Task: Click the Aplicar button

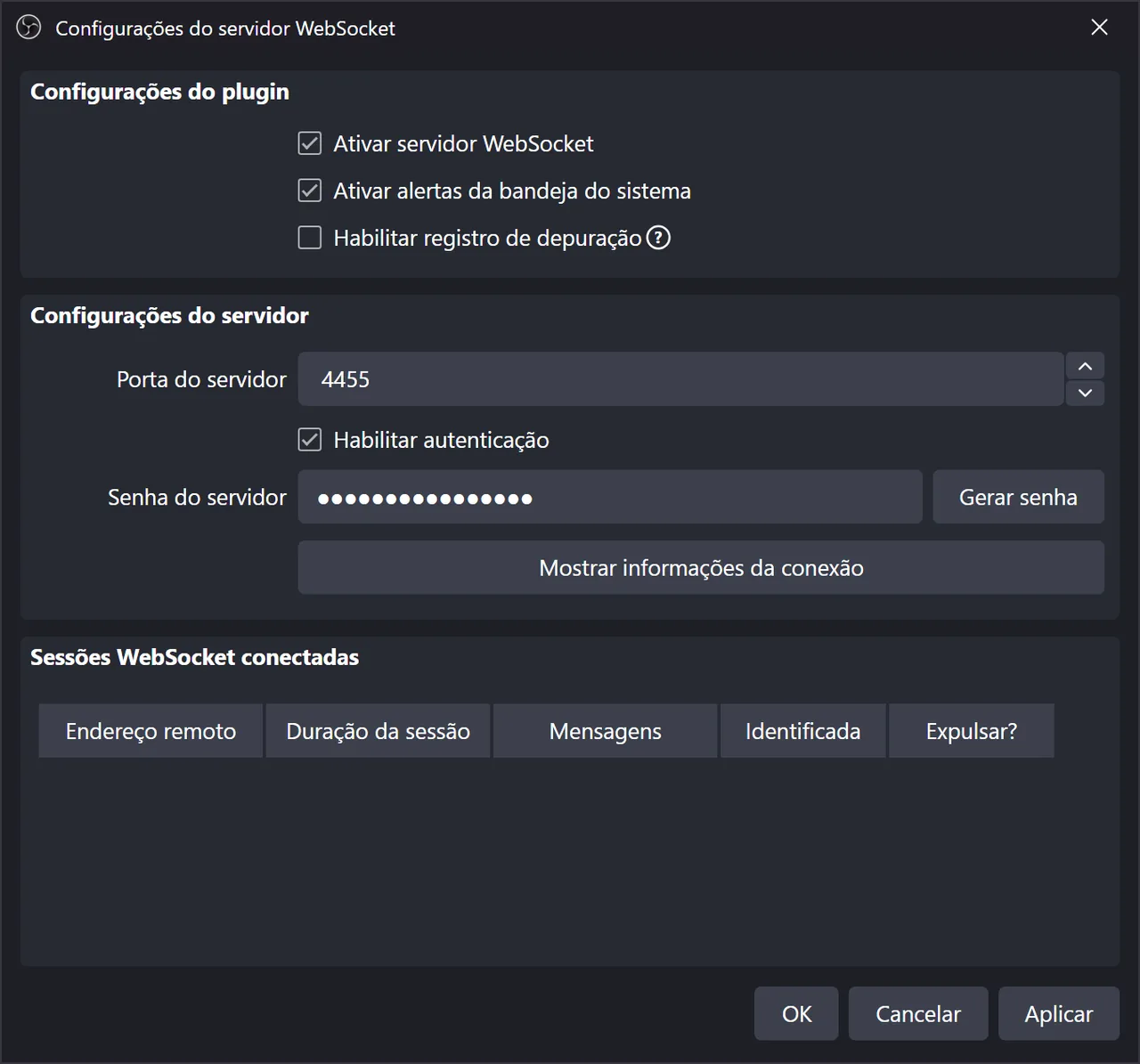Action: point(1059,1013)
